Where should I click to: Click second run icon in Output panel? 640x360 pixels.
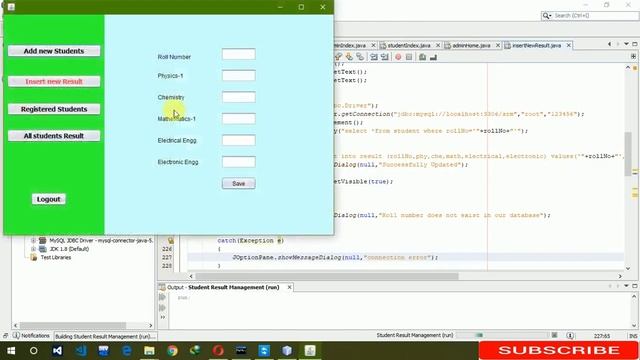click(x=162, y=307)
